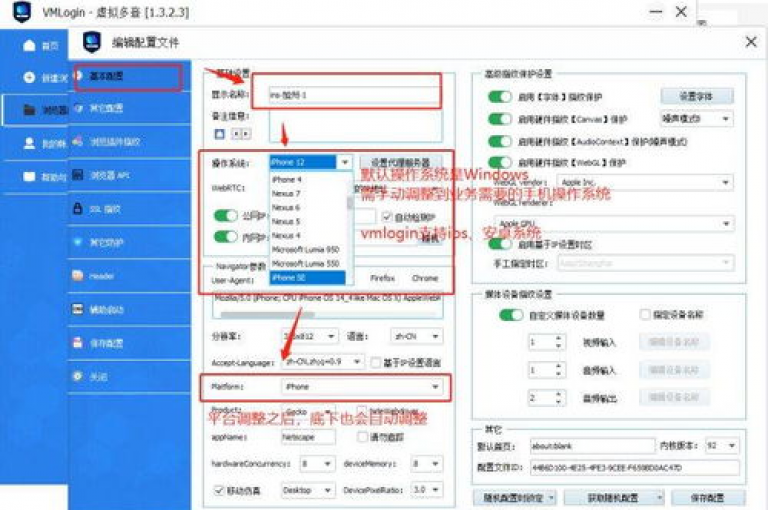Open the SSL fingerprint menu item
Screen dimensions: 768x510
coord(130,209)
